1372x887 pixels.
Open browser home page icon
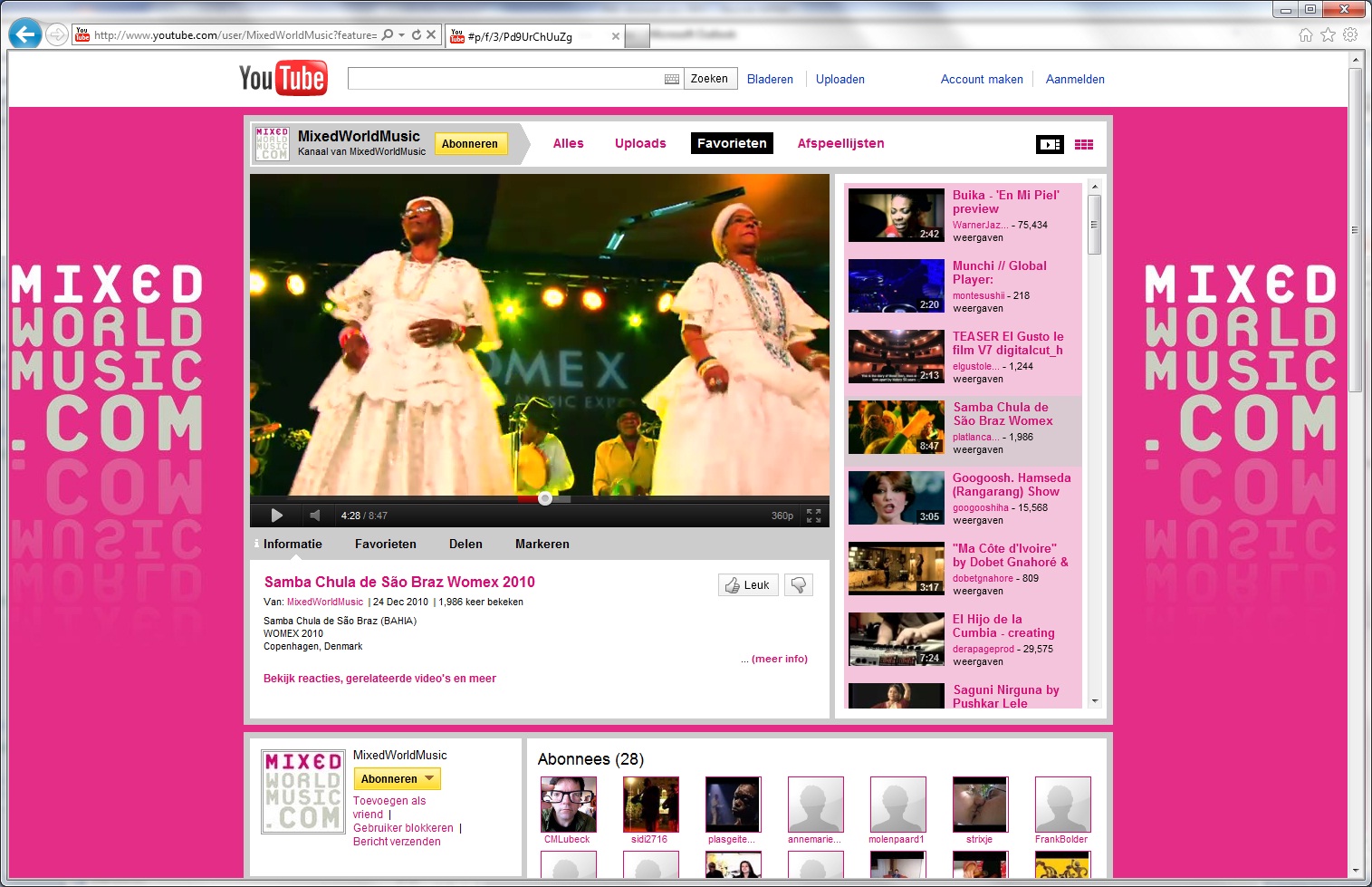[1305, 34]
